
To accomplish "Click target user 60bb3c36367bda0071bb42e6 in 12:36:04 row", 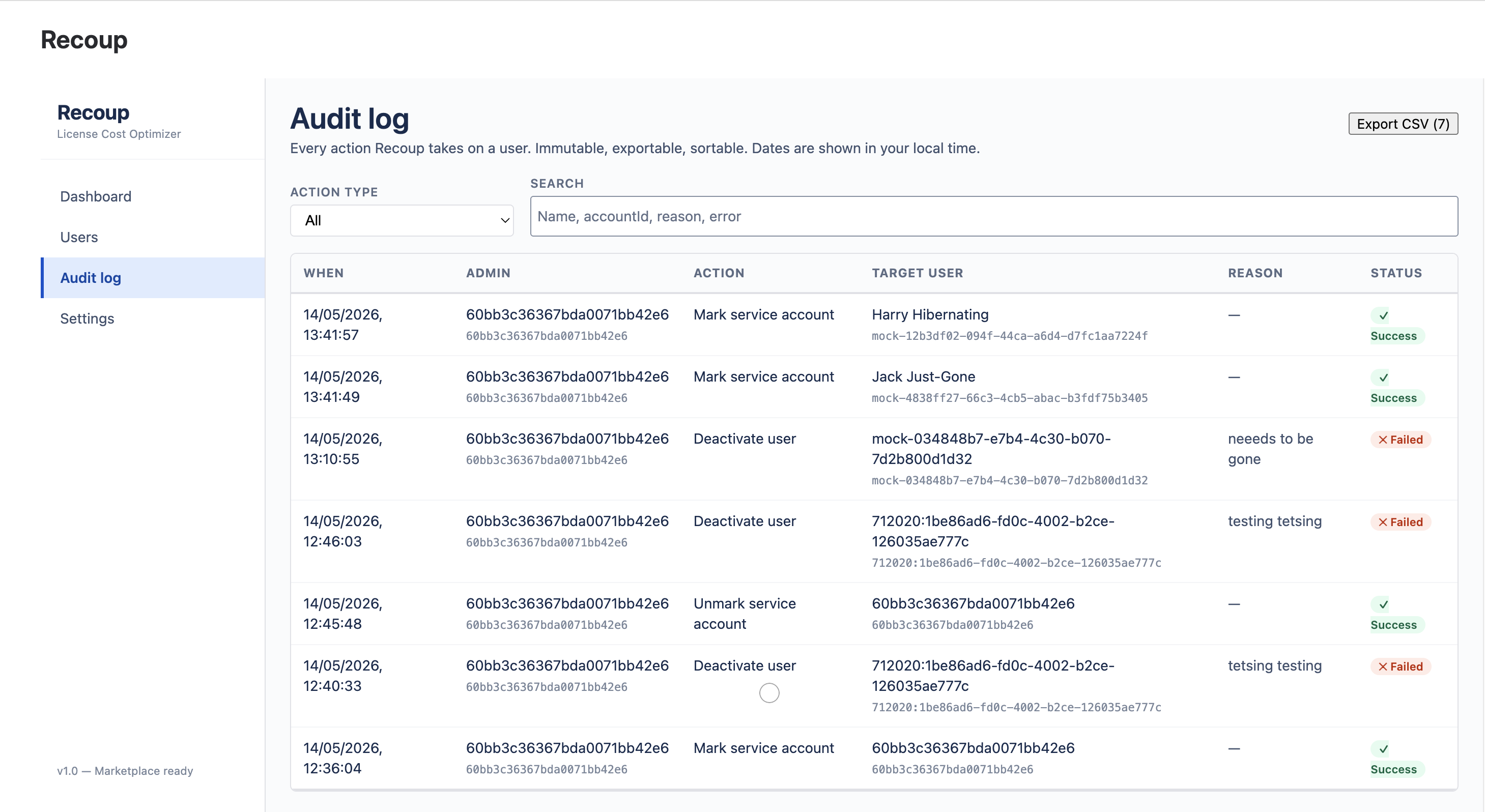I will pos(973,748).
